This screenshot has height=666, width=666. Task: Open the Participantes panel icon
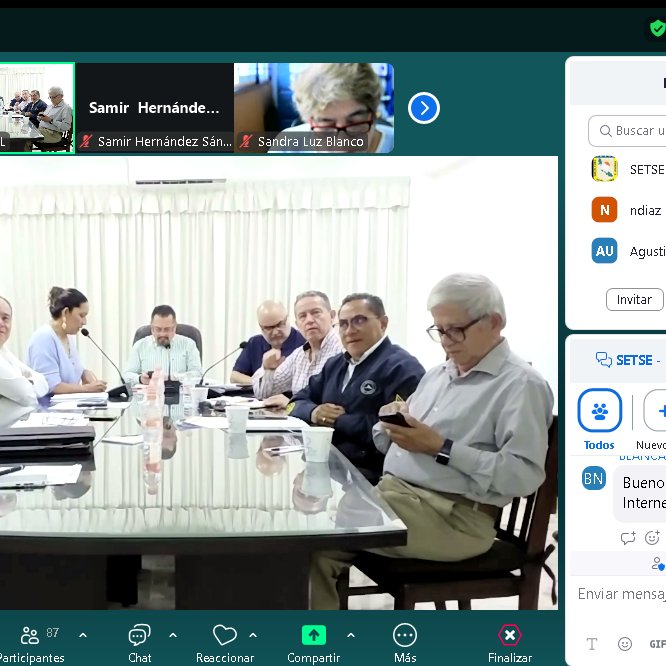(30, 635)
